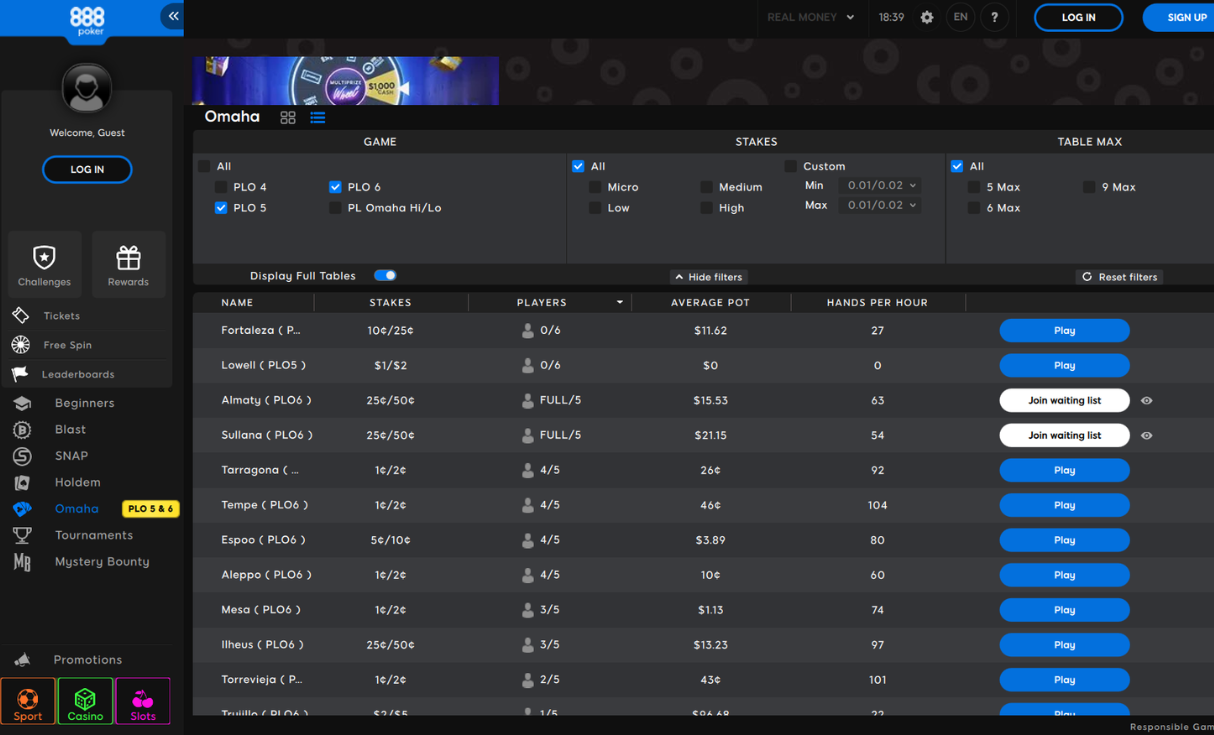The height and width of the screenshot is (735, 1214).
Task: Uncheck the All stakes checkbox
Action: point(578,166)
